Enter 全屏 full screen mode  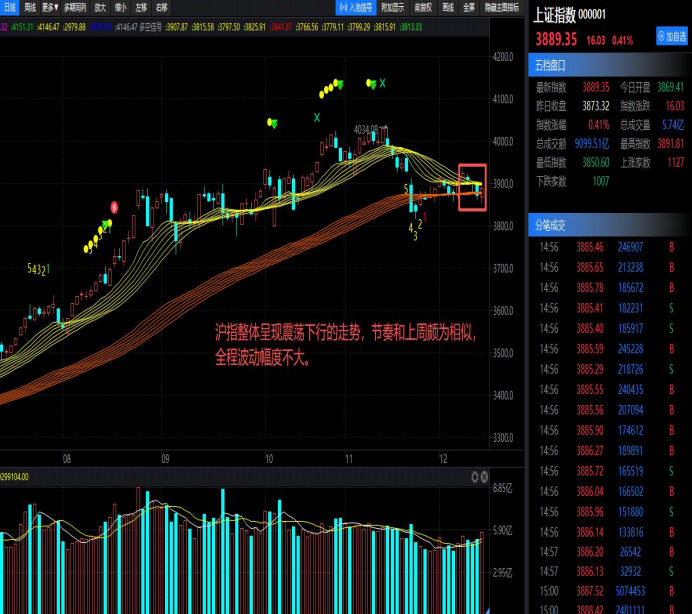point(469,8)
